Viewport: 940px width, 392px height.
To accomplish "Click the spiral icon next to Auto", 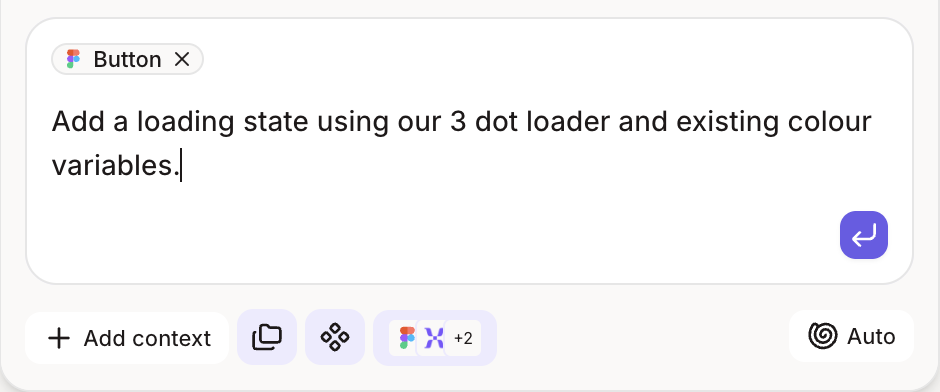I will (x=822, y=336).
